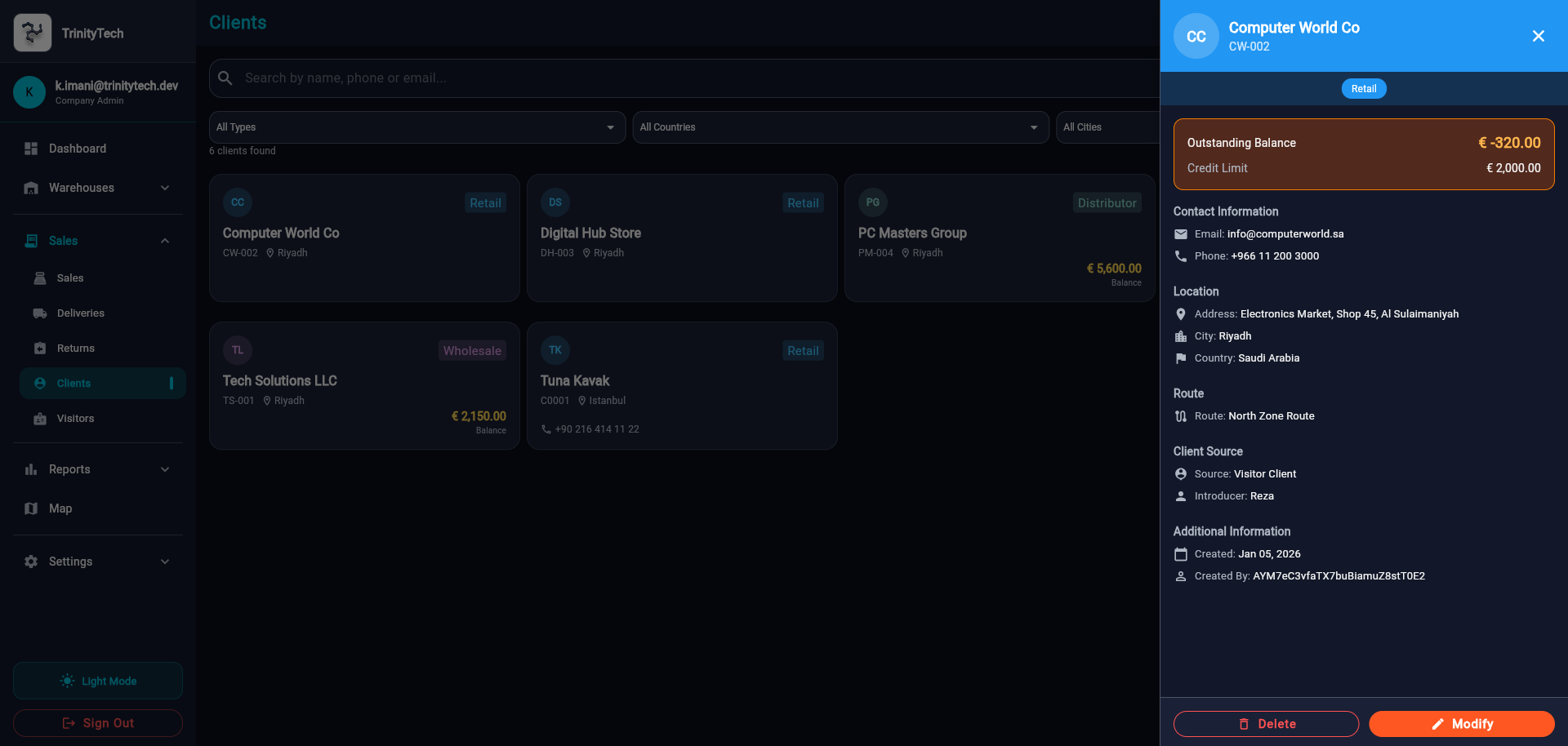Open Deliveries from the sidebar
The width and height of the screenshot is (1568, 746).
(80, 313)
